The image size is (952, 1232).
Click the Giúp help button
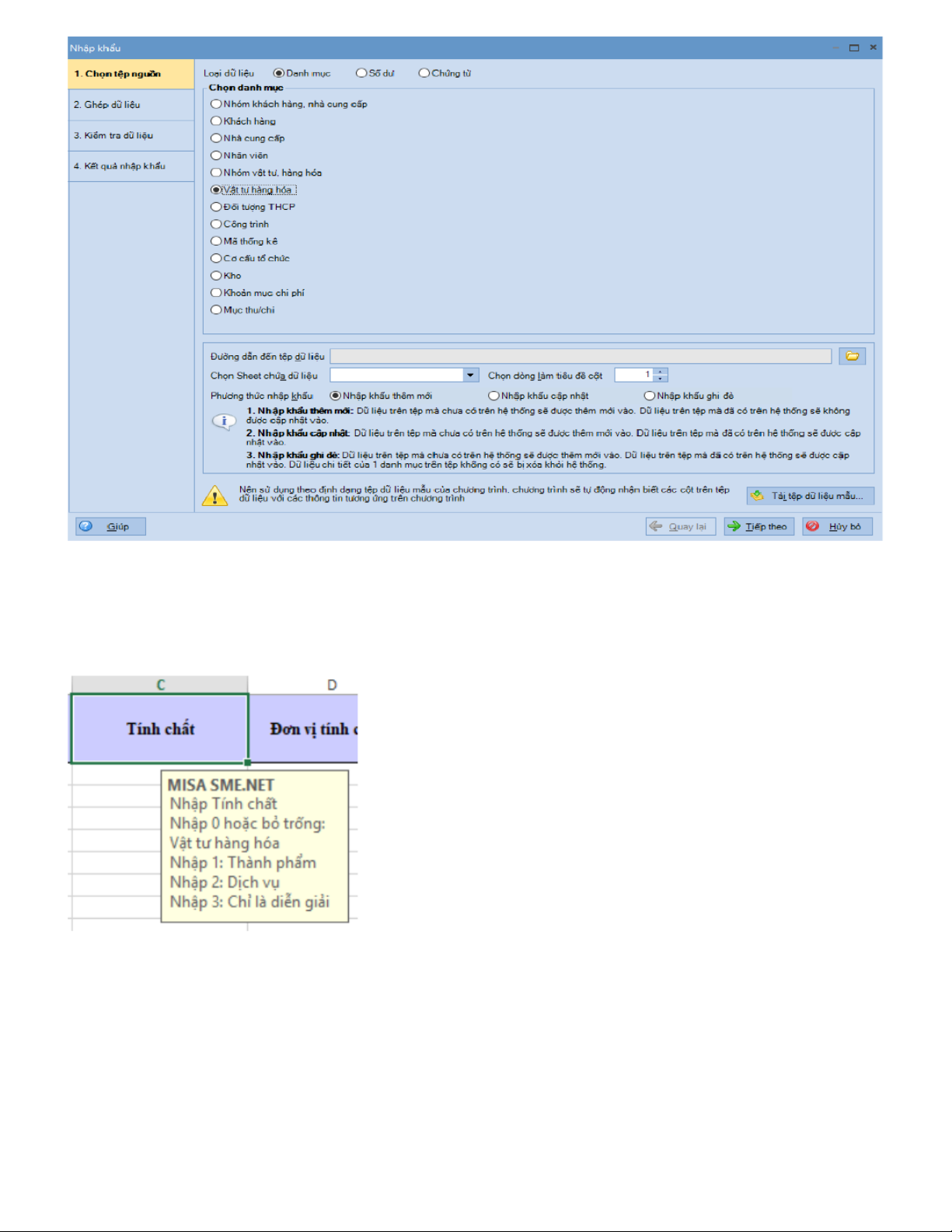[110, 526]
